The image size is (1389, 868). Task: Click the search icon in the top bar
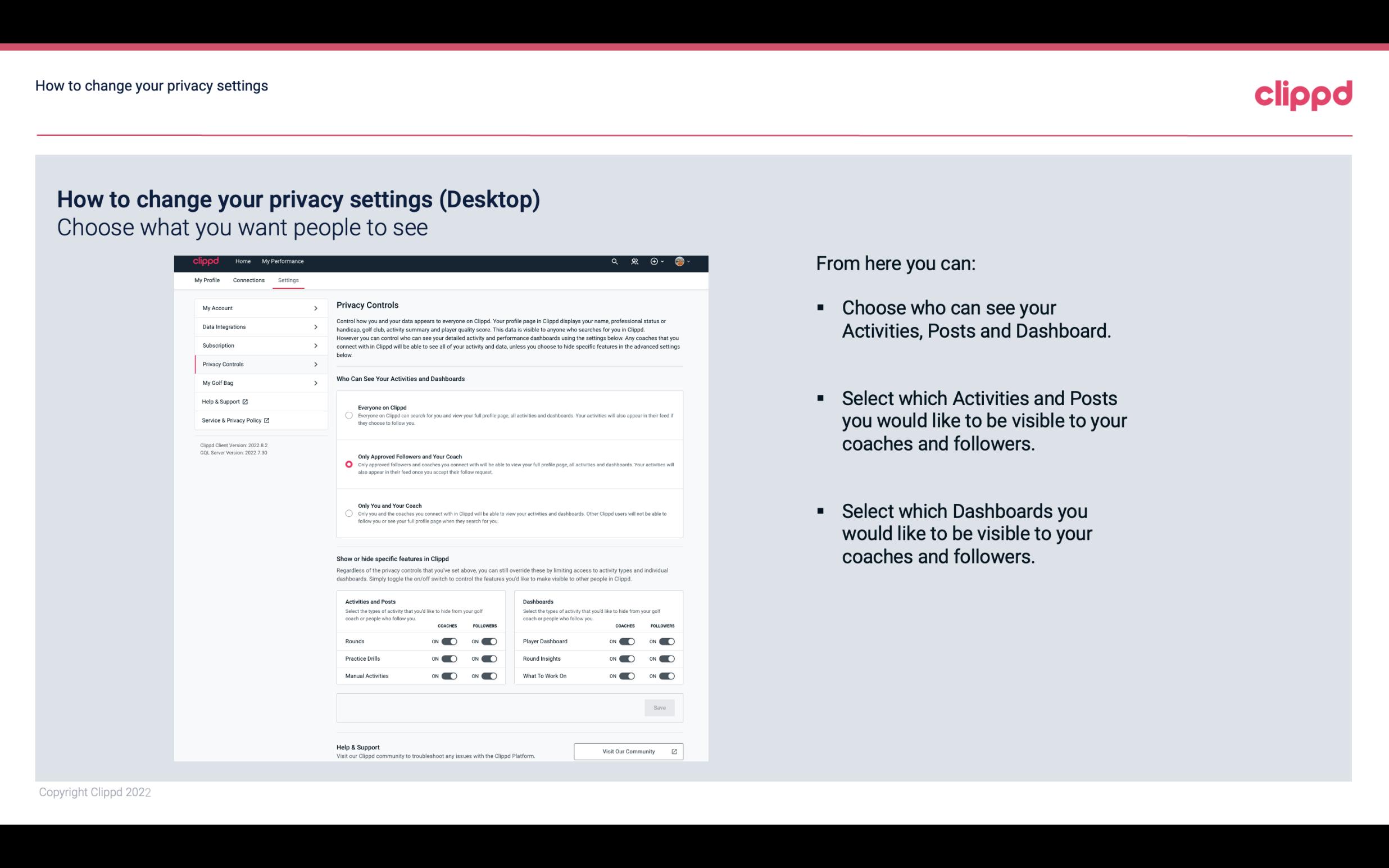[x=615, y=261]
